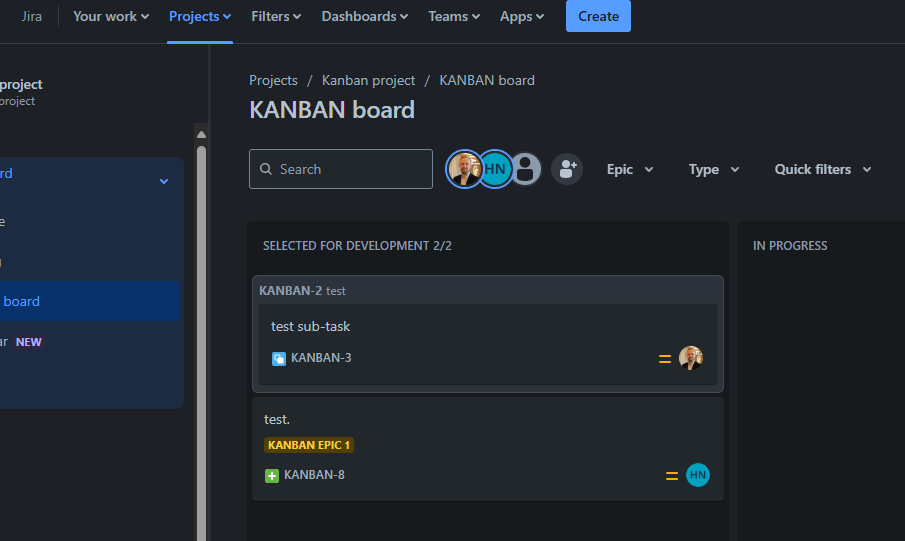Open the Filters menu
This screenshot has width=905, height=541.
point(276,16)
